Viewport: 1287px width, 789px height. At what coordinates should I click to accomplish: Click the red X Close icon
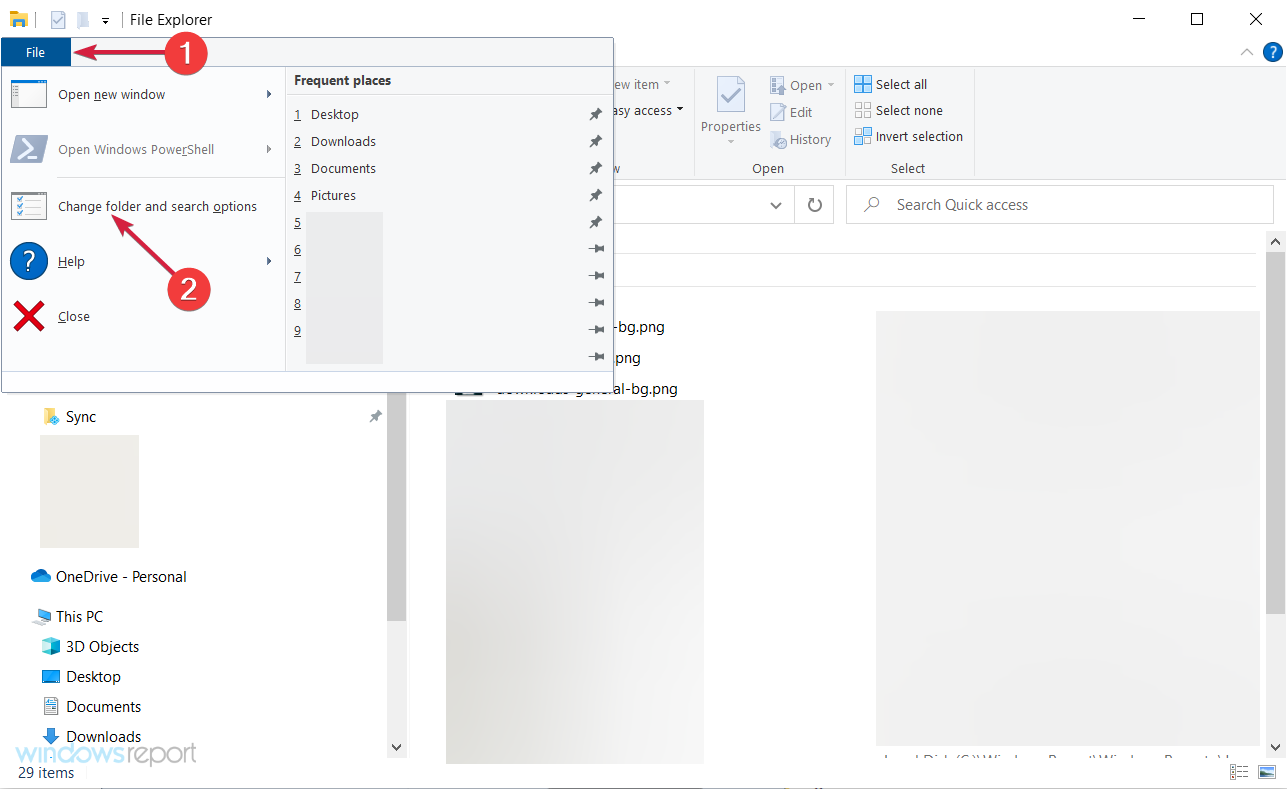click(29, 317)
